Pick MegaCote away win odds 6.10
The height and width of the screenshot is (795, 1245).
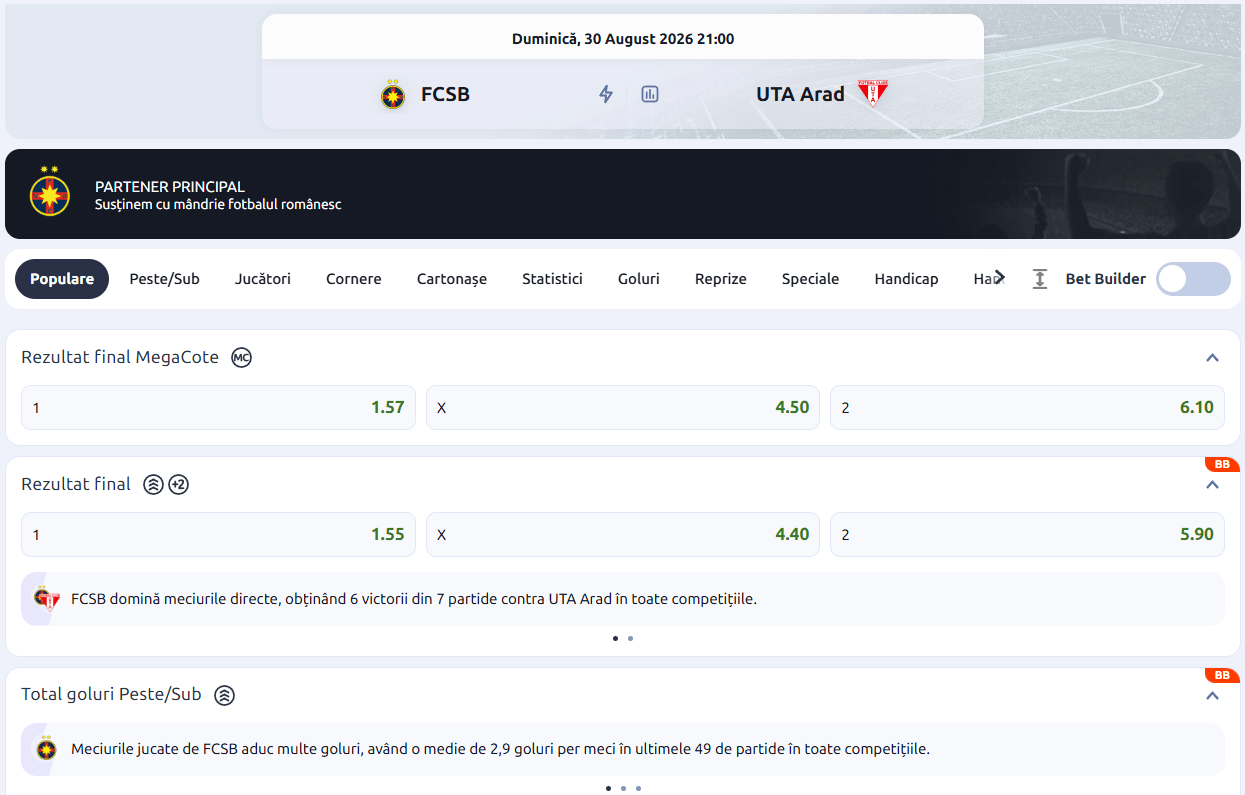pos(1027,407)
